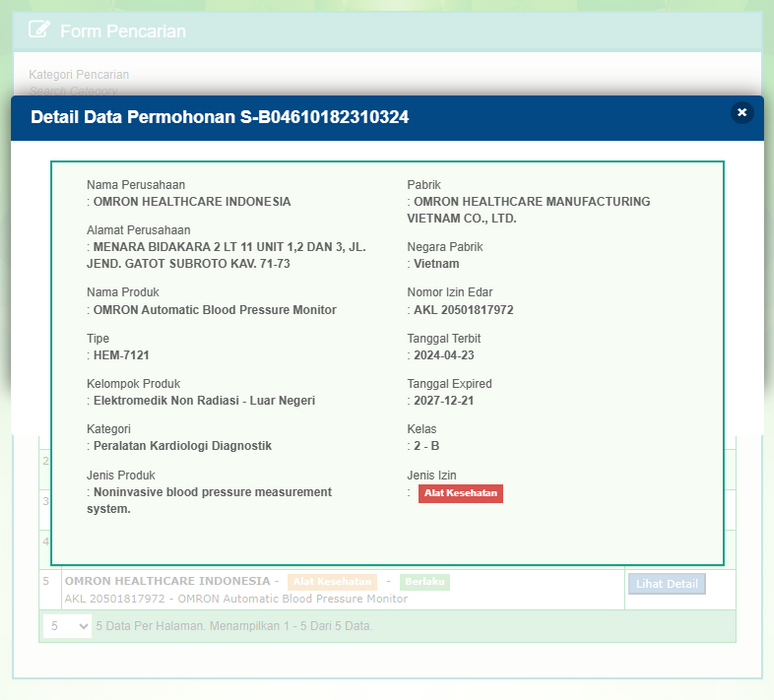Click the Form Pencarian edit icon
The image size is (774, 700).
coord(39,30)
